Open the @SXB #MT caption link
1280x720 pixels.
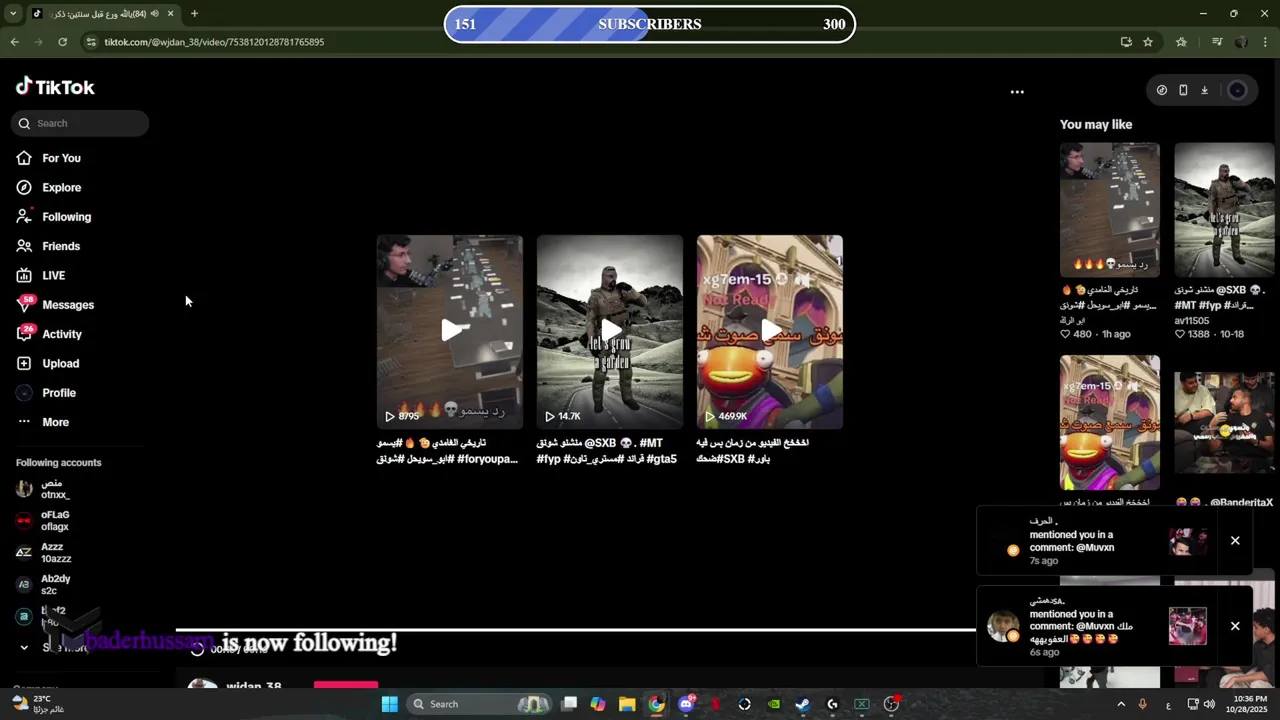[607, 451]
